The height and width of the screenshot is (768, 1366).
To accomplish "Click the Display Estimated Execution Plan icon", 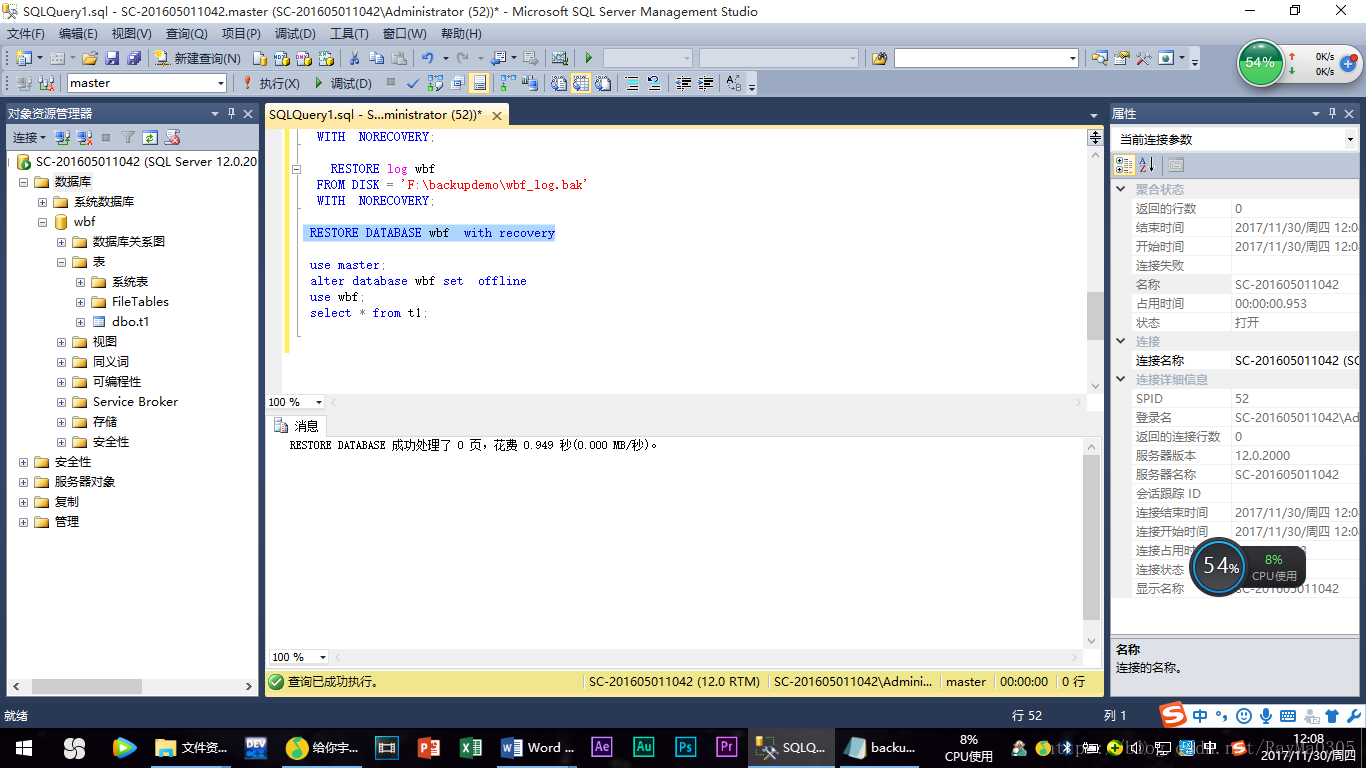I will point(435,83).
